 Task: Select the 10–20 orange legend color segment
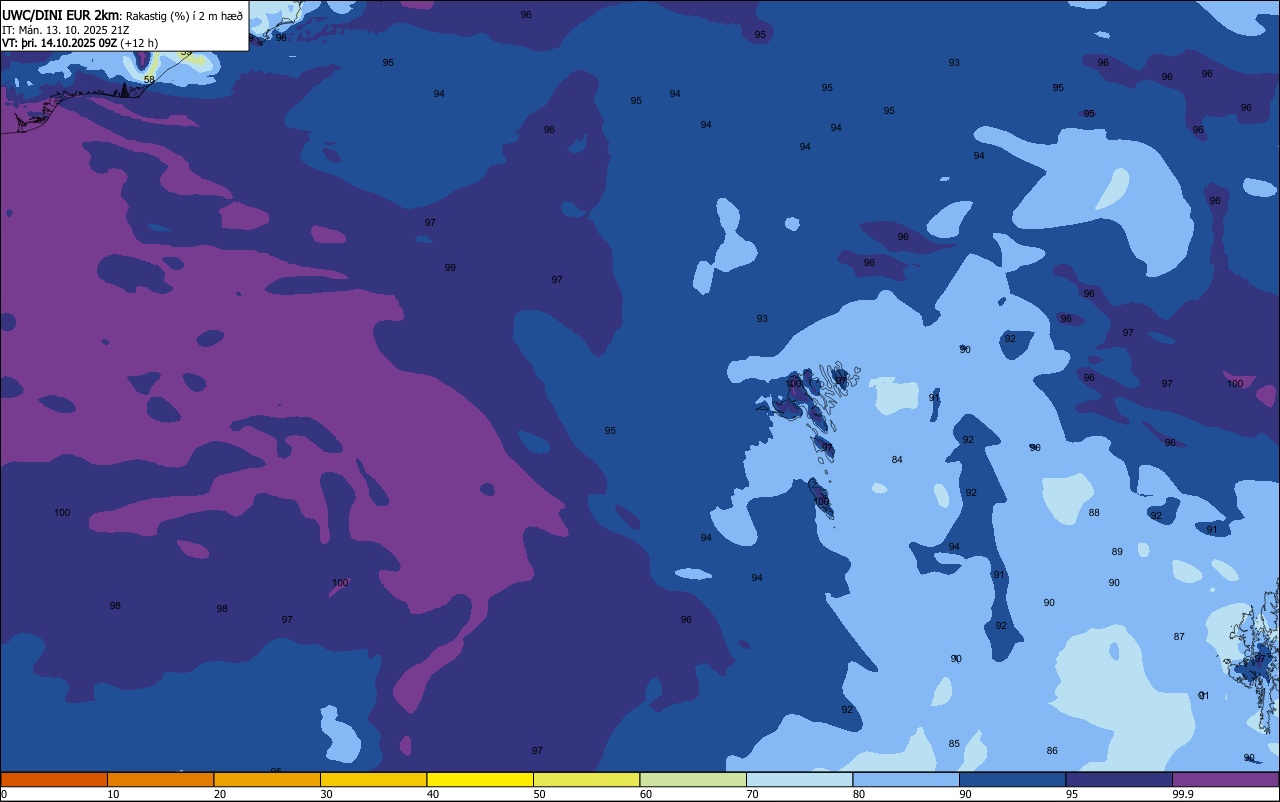pyautogui.click(x=160, y=779)
